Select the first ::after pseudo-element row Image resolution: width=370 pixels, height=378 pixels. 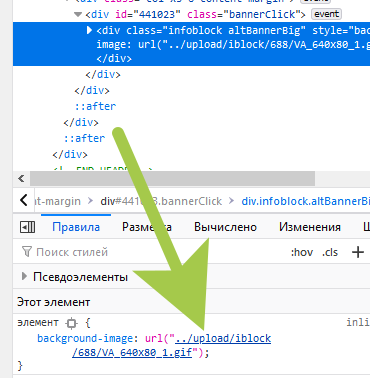95,106
